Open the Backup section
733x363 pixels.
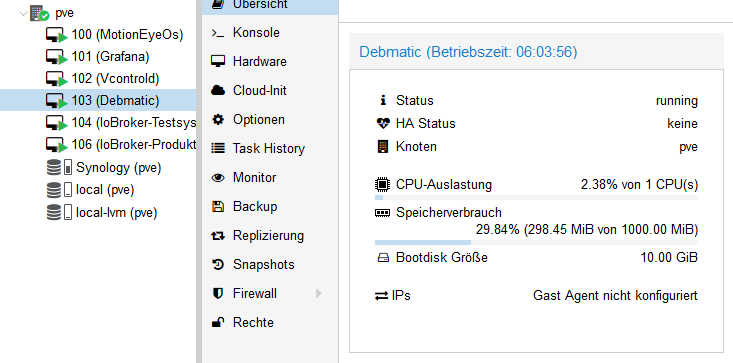coord(270,206)
